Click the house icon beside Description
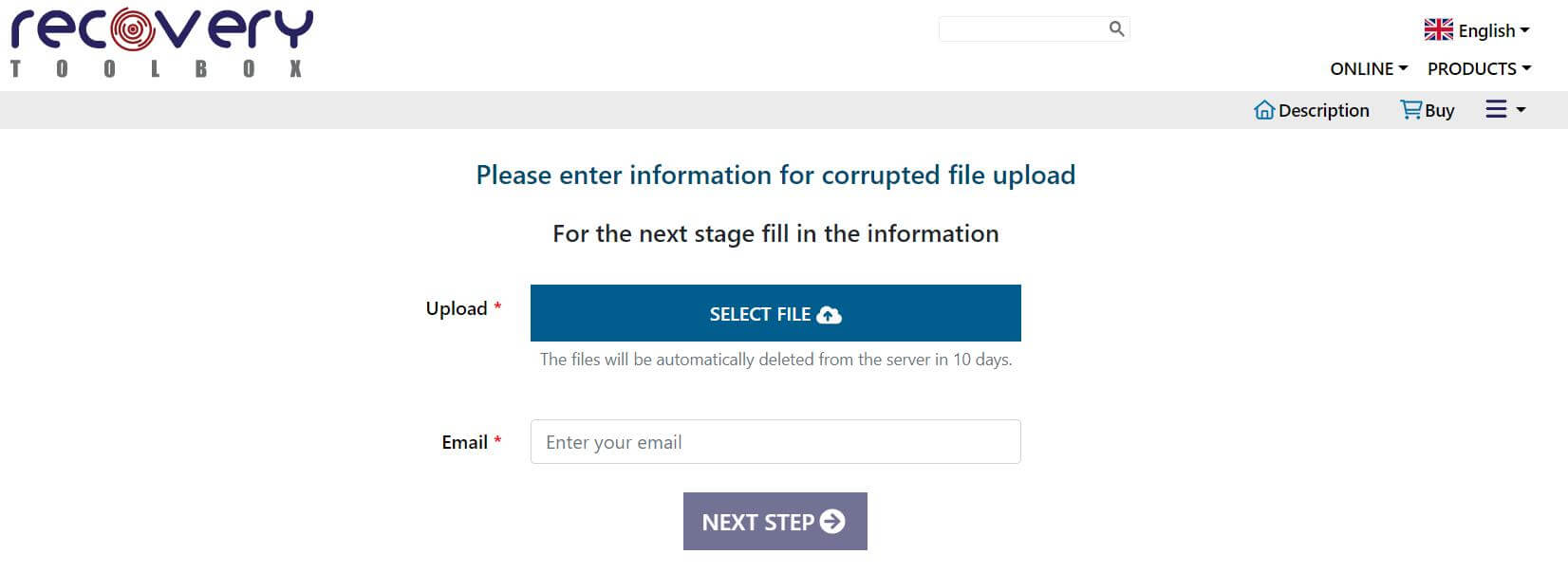Screen dimensions: 1568x573 tap(1263, 110)
